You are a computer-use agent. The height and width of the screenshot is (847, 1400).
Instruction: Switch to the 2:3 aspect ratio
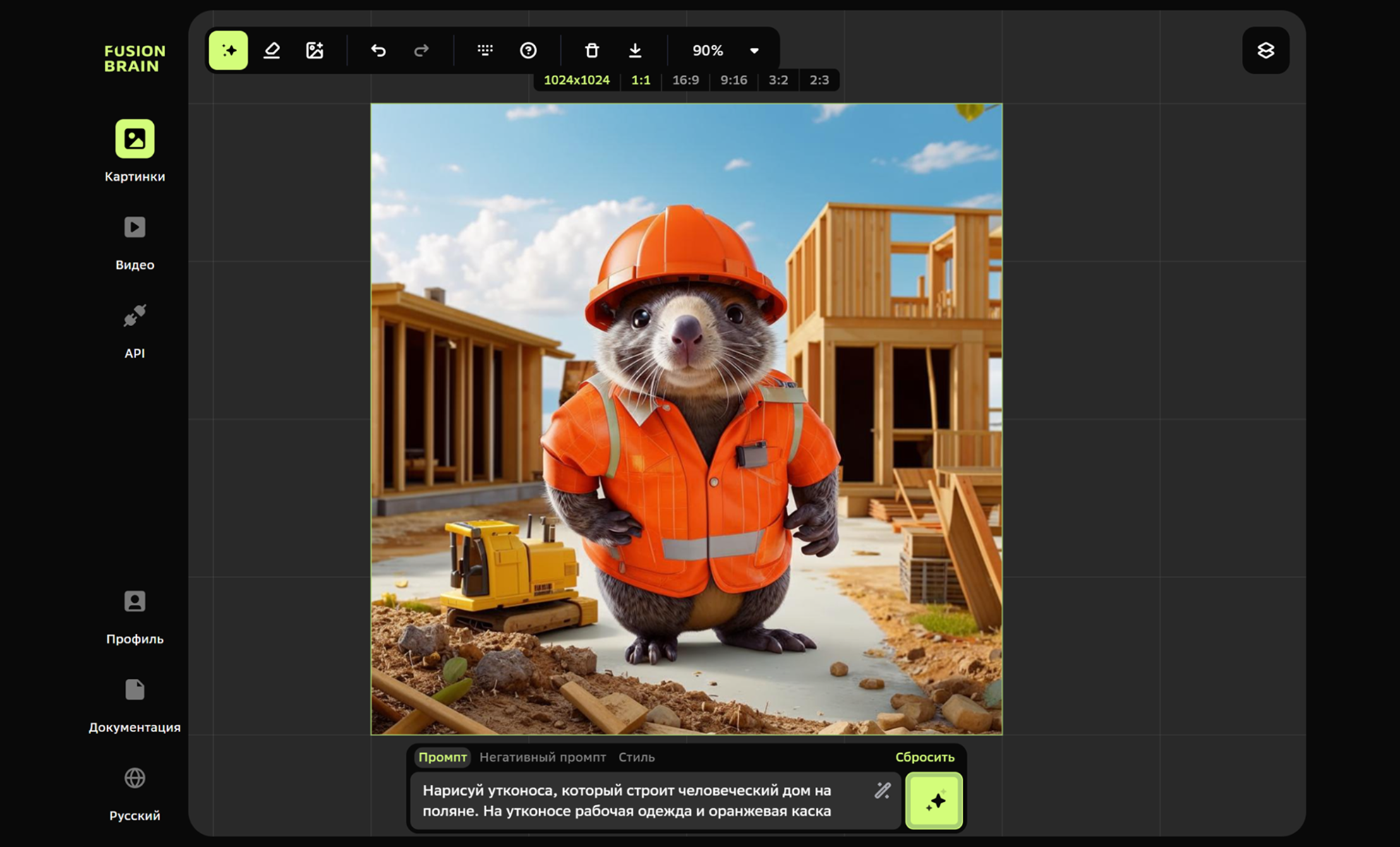[819, 80]
